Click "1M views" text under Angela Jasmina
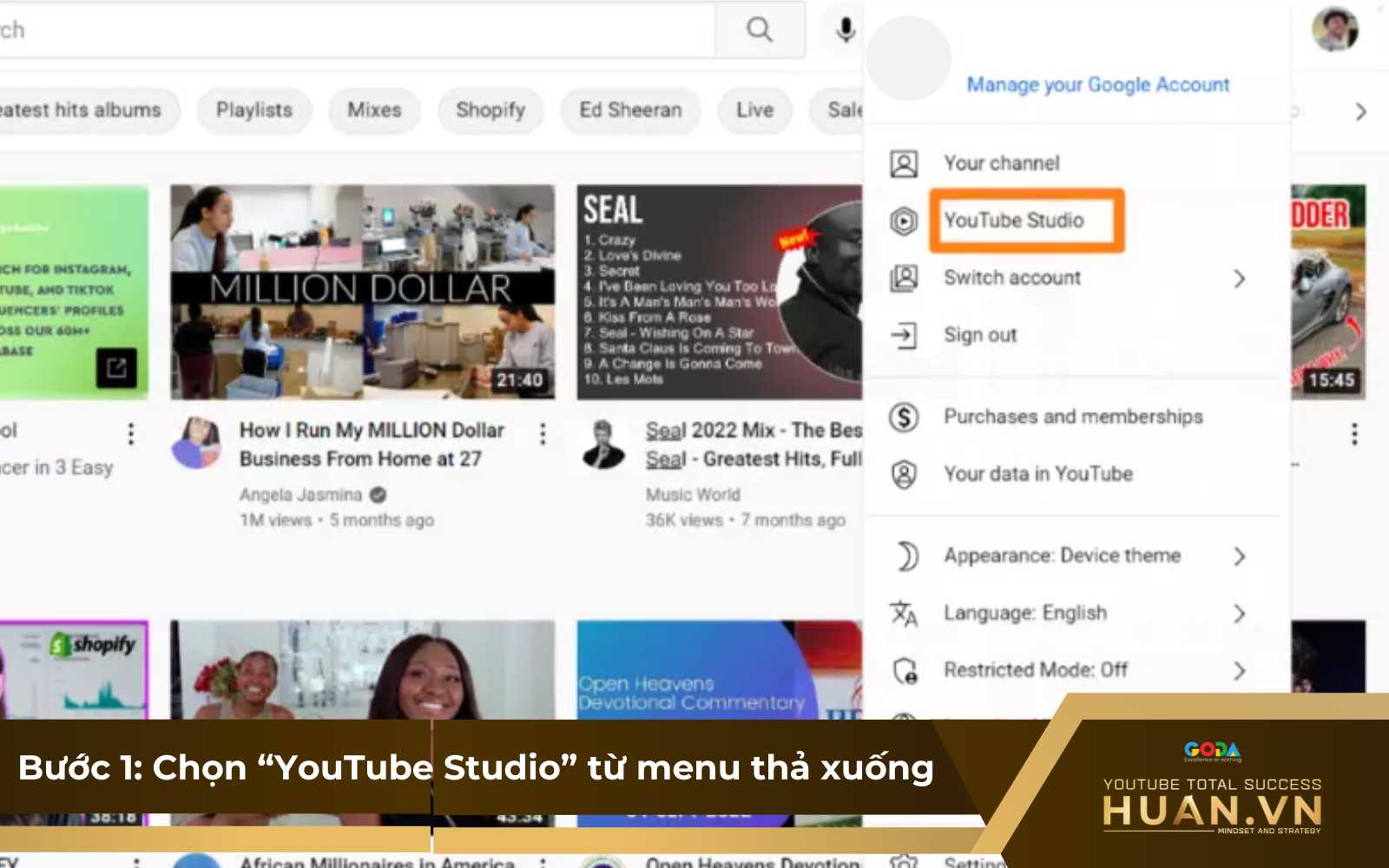This screenshot has height=868, width=1389. pos(275,521)
